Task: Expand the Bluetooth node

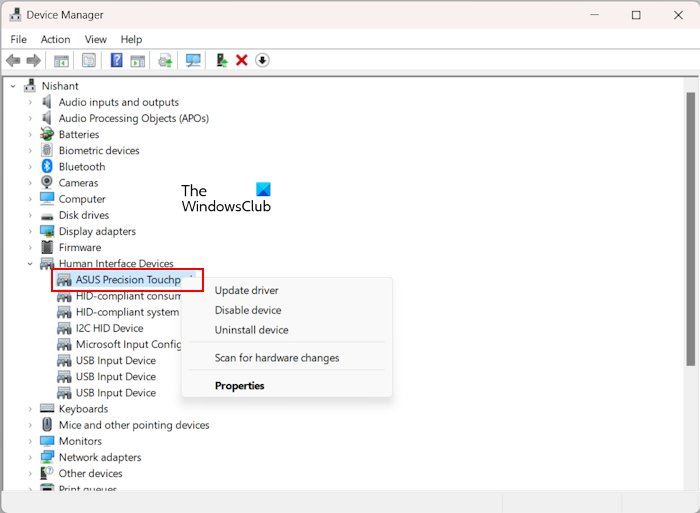Action: coord(30,167)
